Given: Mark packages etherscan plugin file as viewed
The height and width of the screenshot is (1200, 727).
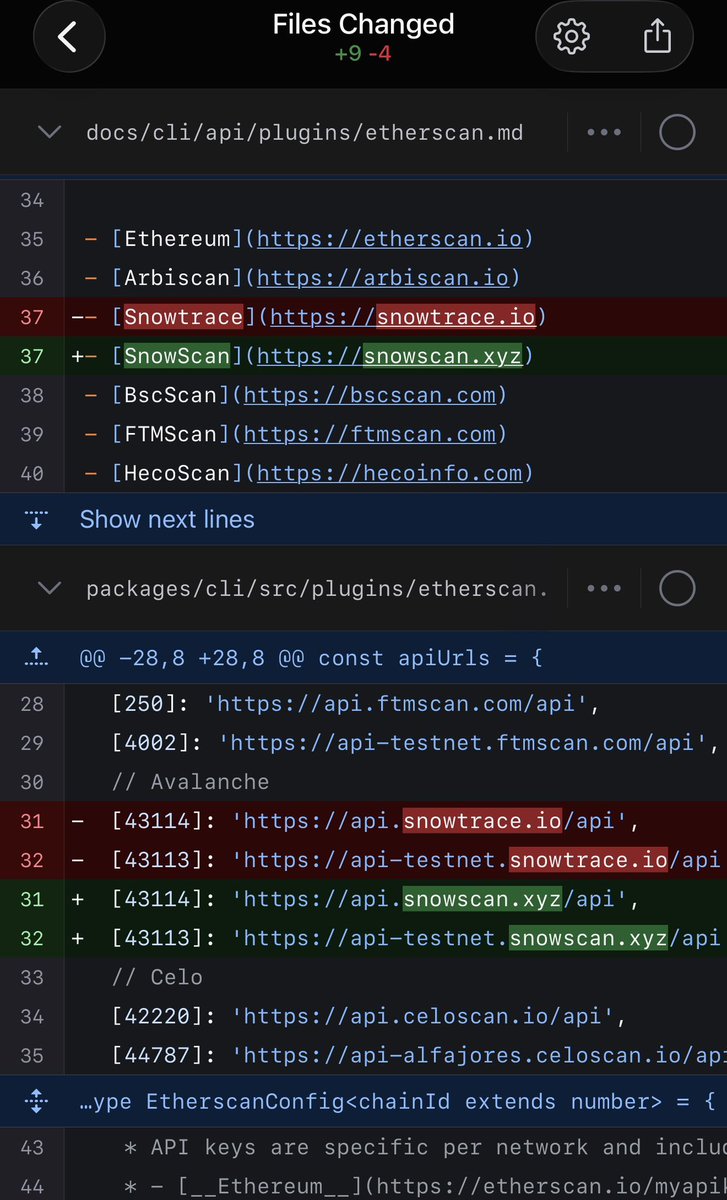Looking at the screenshot, I should (x=677, y=589).
